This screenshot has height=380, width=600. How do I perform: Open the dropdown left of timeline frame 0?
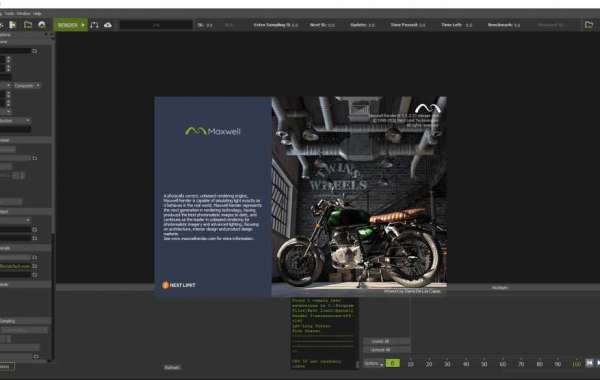click(x=374, y=364)
